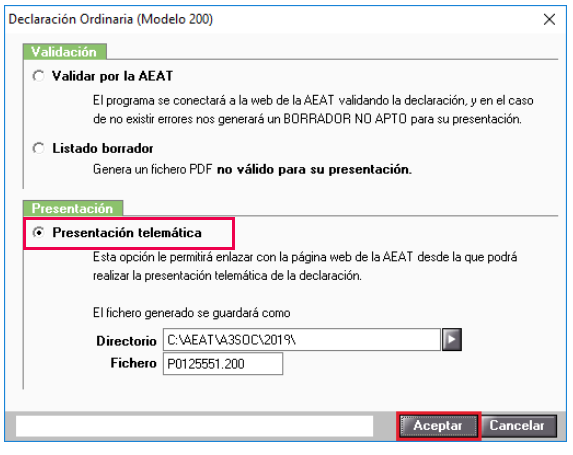Select Listado borrador radio button
Image resolution: width=573 pixels, height=455 pixels.
38,148
